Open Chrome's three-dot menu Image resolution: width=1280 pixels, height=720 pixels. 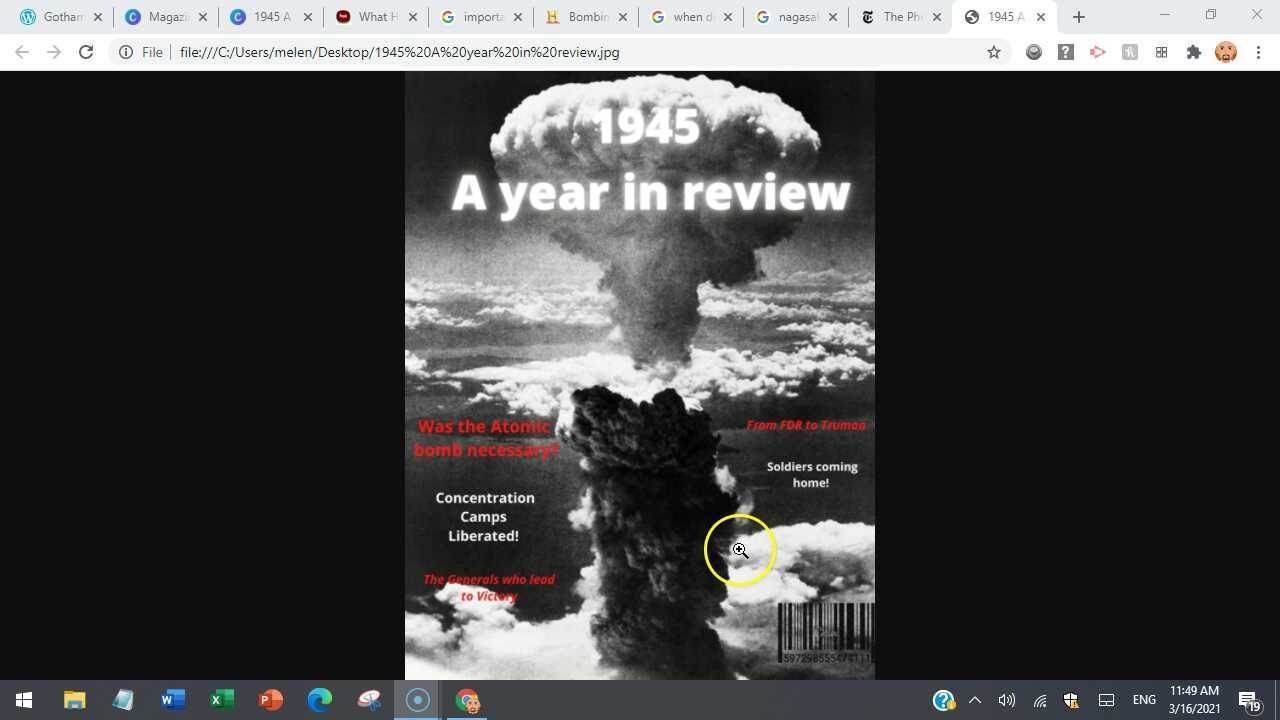1258,52
